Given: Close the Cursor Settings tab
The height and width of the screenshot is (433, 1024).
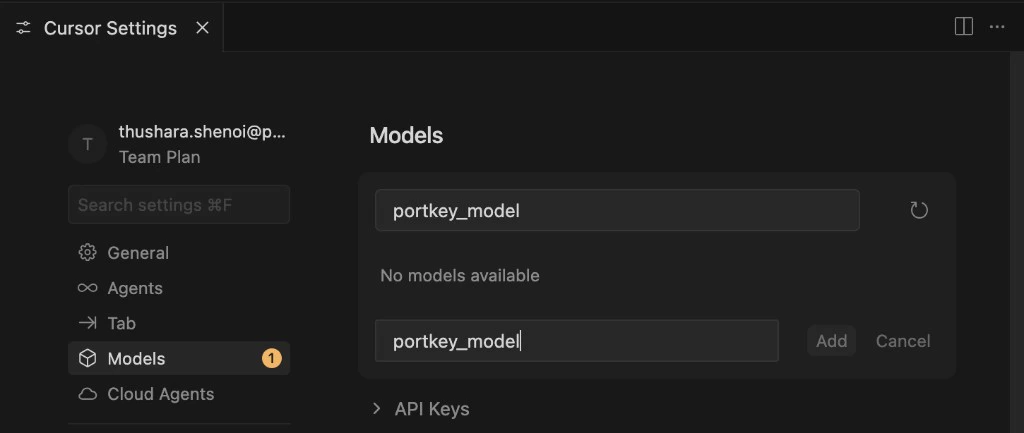Looking at the screenshot, I should (202, 28).
